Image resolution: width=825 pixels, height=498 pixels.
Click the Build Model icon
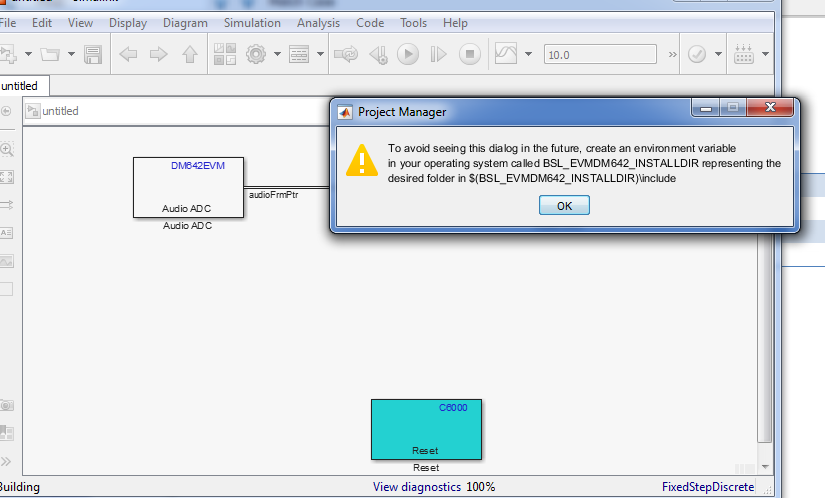click(x=743, y=54)
